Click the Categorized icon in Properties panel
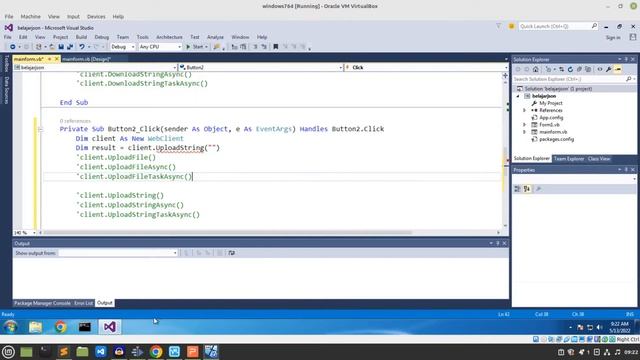Image resolution: width=640 pixels, height=360 pixels. [517, 189]
